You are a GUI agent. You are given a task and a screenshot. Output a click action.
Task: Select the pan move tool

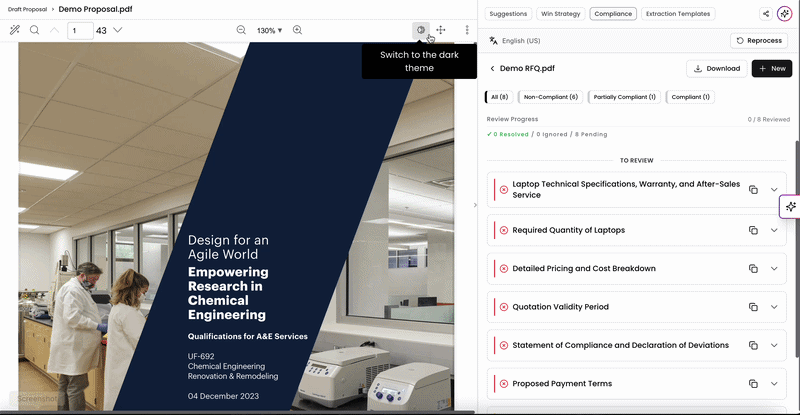[x=441, y=30]
